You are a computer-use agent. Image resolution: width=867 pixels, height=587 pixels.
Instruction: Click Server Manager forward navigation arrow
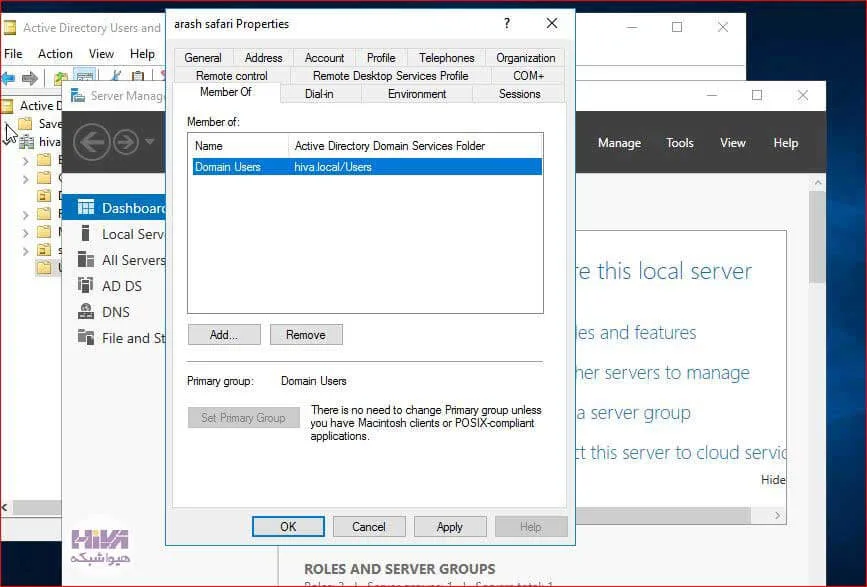tap(126, 142)
